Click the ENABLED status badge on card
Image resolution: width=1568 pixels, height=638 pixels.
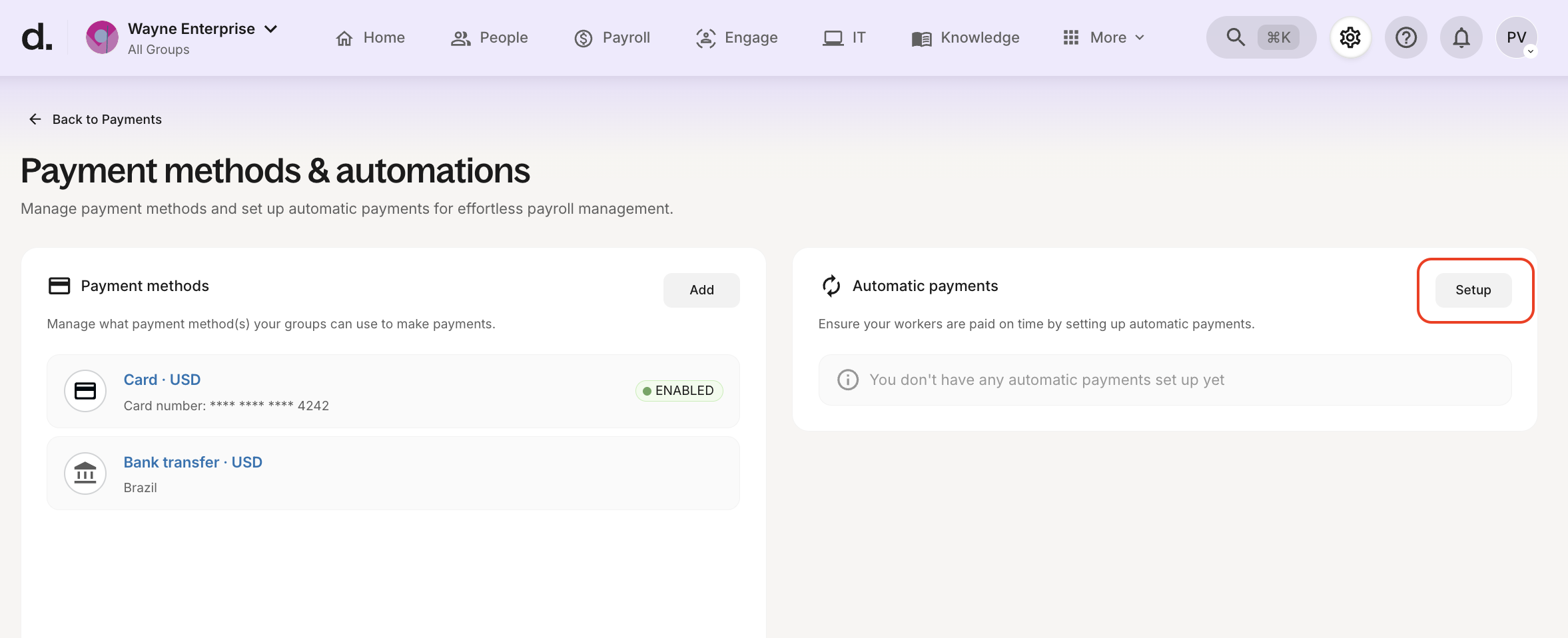click(x=679, y=391)
